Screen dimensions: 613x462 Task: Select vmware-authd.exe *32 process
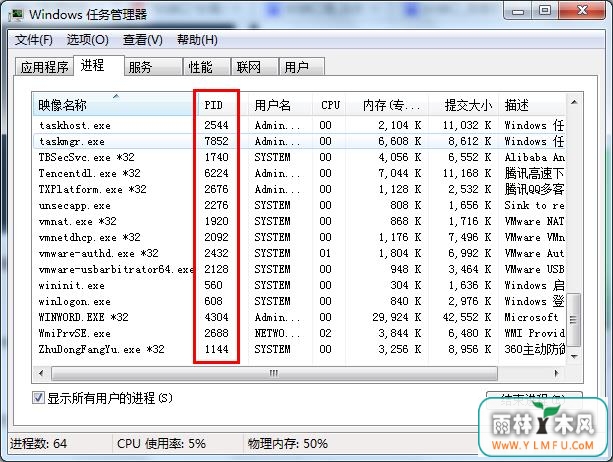[x=299, y=253]
